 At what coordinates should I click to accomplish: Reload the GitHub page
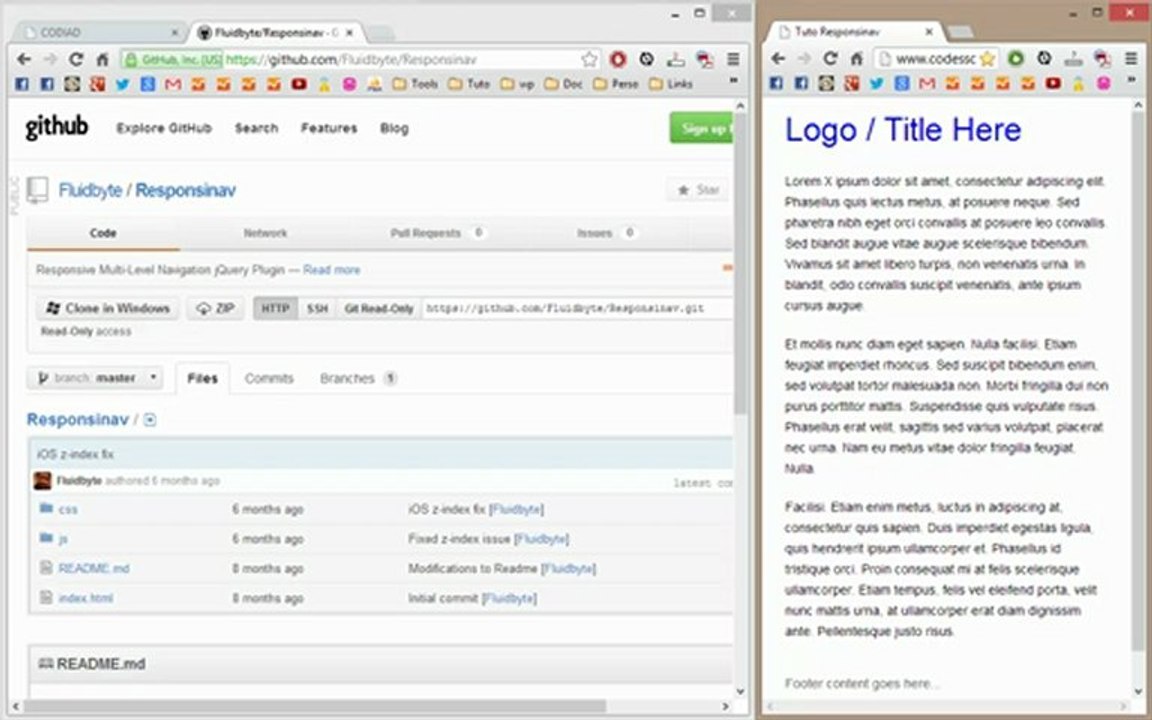coord(76,60)
